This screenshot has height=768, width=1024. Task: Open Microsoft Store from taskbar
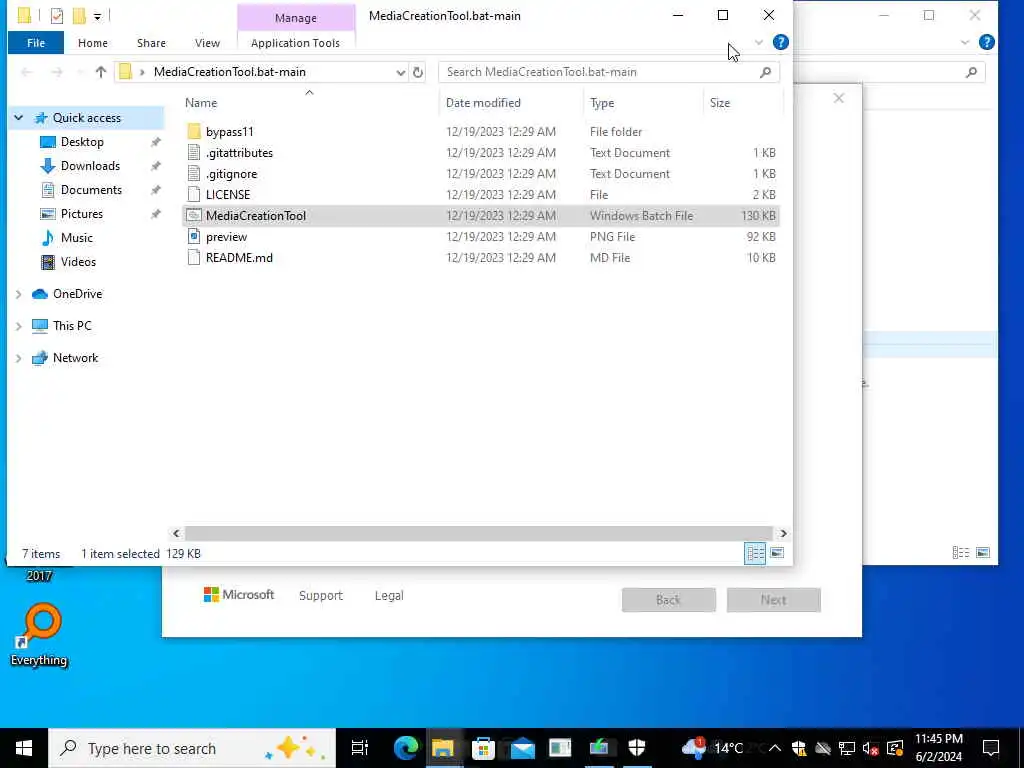tap(483, 748)
